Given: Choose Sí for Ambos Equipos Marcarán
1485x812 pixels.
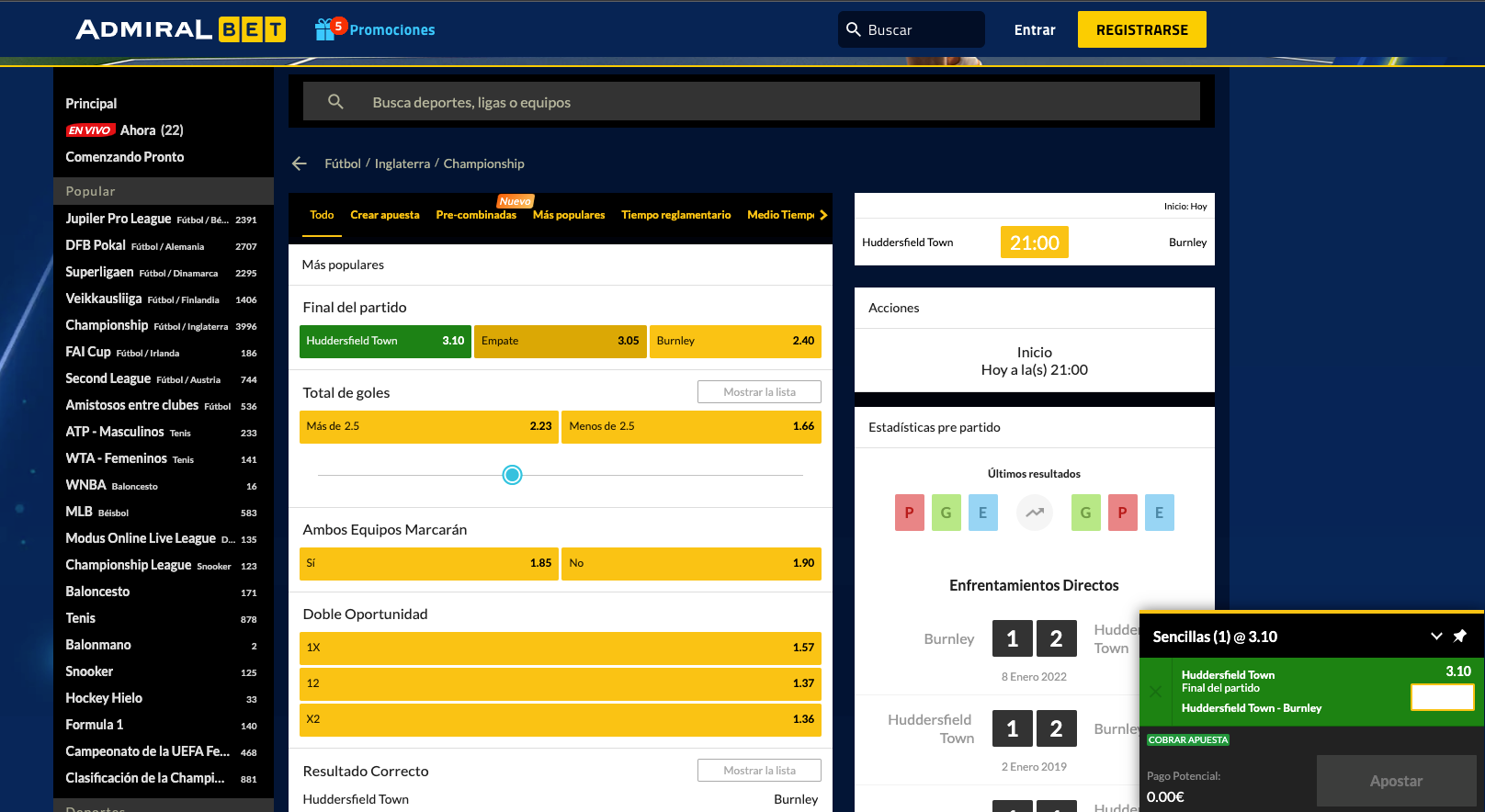Looking at the screenshot, I should tap(429, 563).
